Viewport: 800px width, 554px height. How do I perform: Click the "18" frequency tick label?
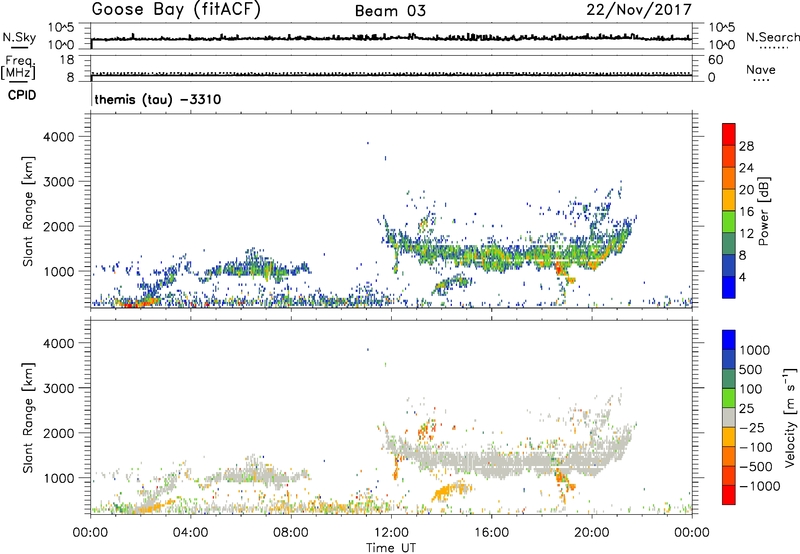(67, 60)
